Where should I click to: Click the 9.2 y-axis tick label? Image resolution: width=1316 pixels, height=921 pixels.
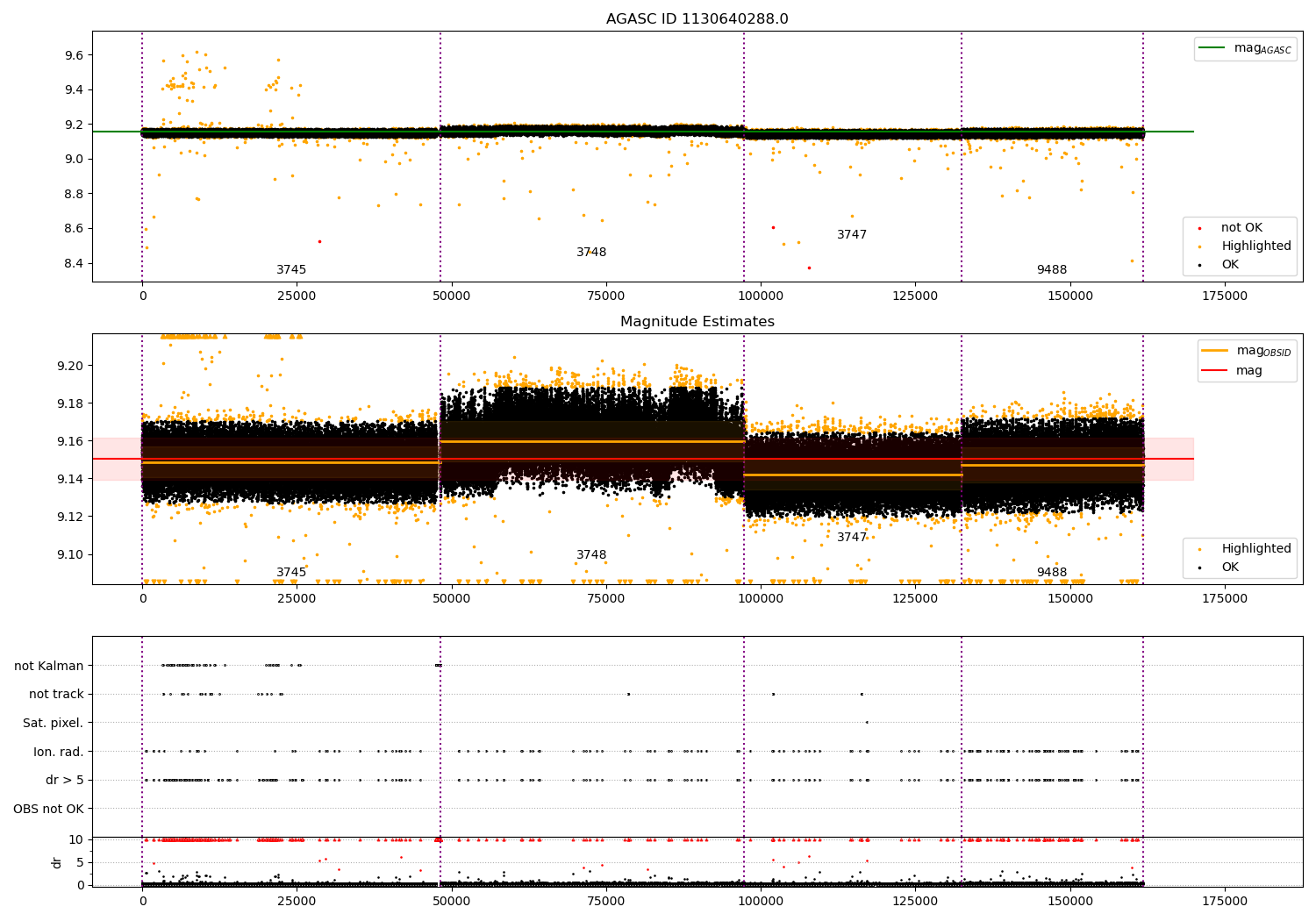coord(75,125)
